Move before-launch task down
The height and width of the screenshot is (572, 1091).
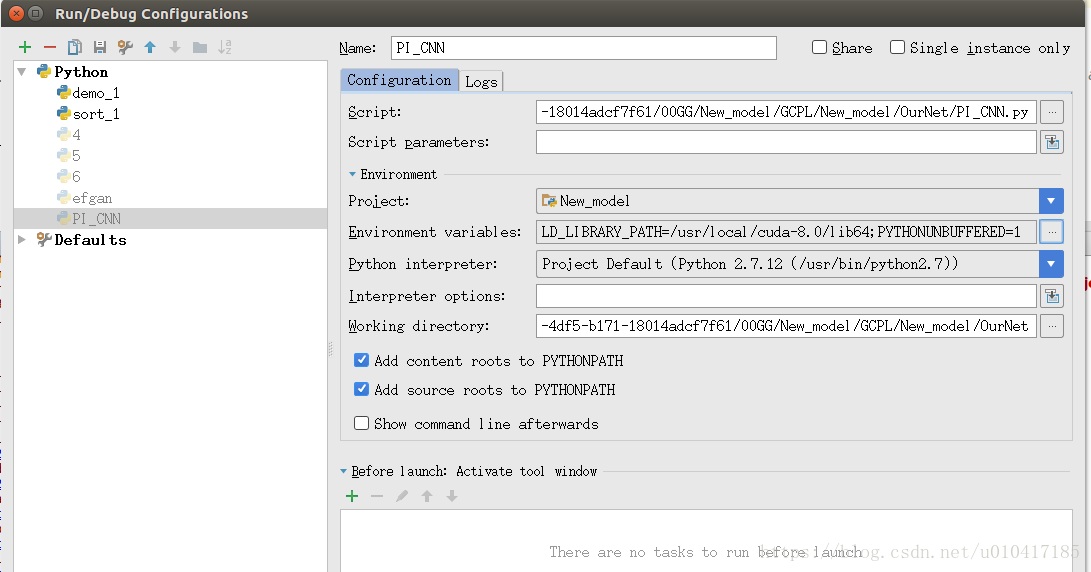[452, 496]
